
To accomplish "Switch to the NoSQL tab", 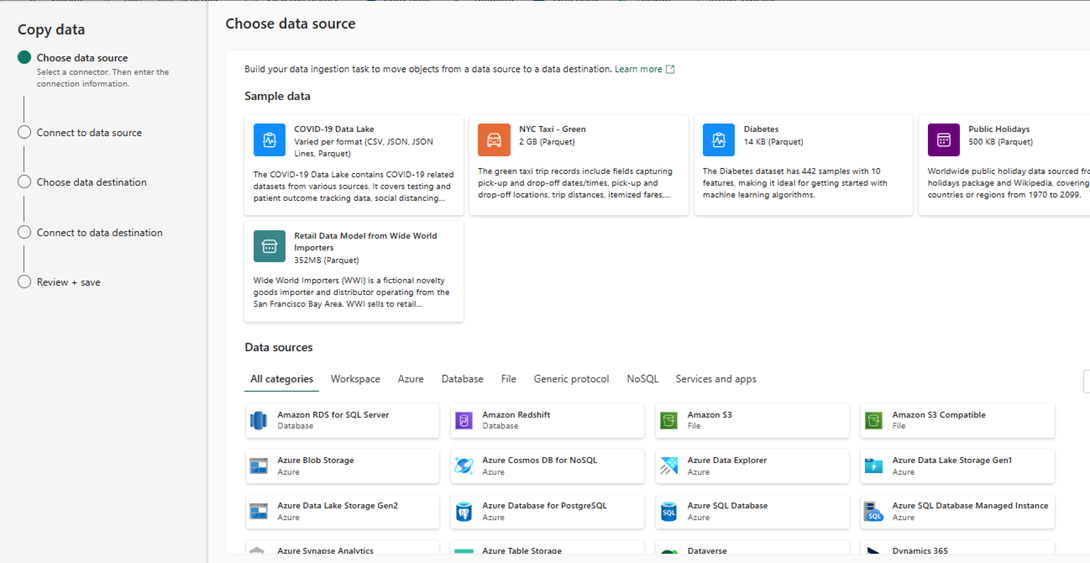I will coord(642,379).
